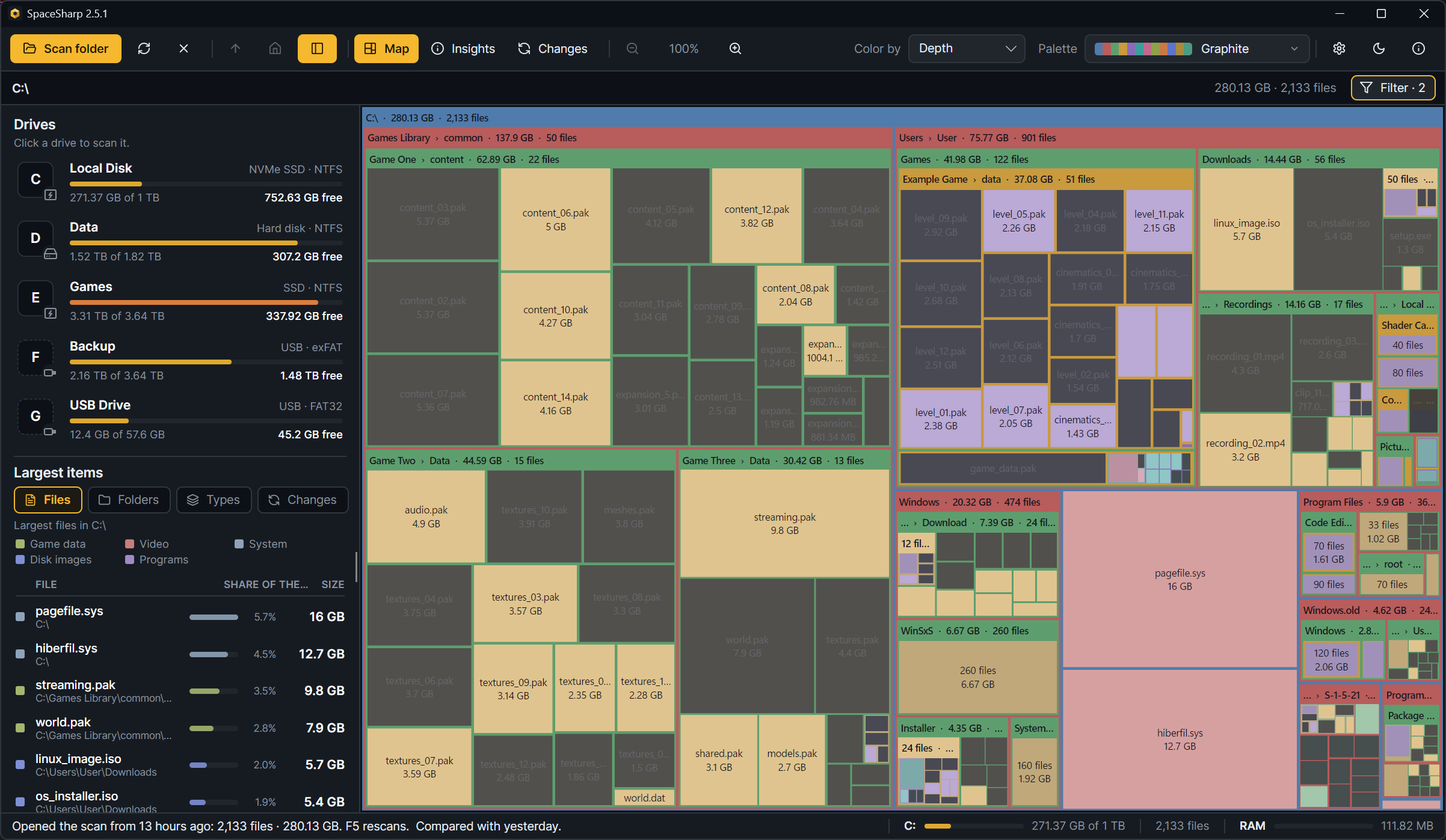This screenshot has width=1446, height=840.
Task: Open the about info icon
Action: click(x=1418, y=49)
